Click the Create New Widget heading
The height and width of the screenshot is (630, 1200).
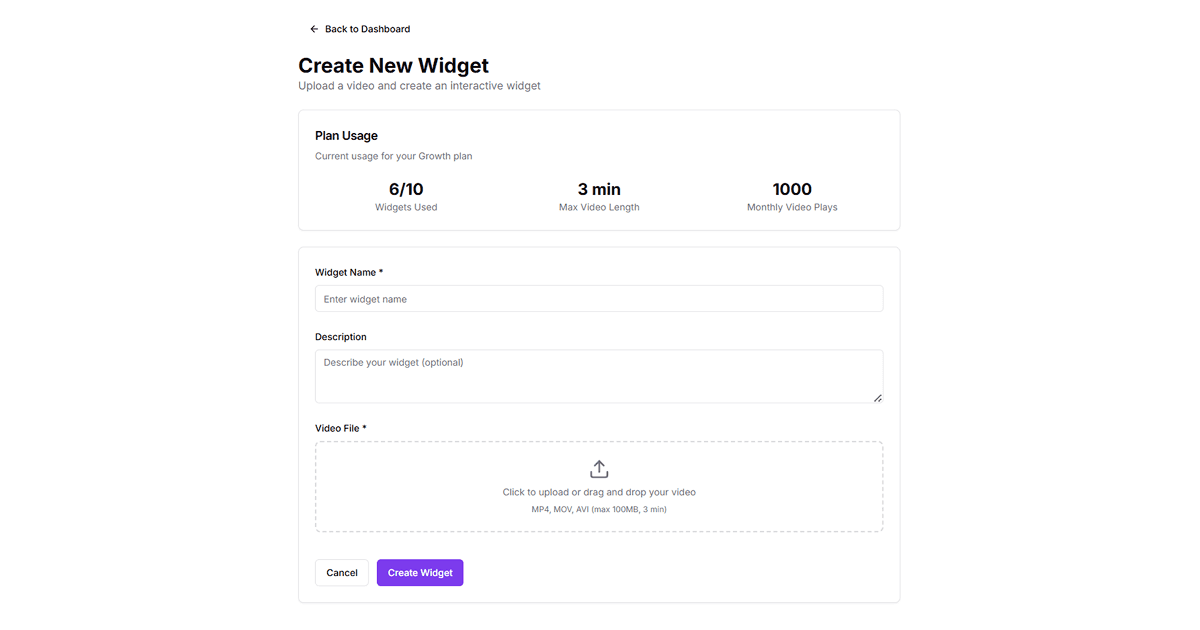click(393, 65)
